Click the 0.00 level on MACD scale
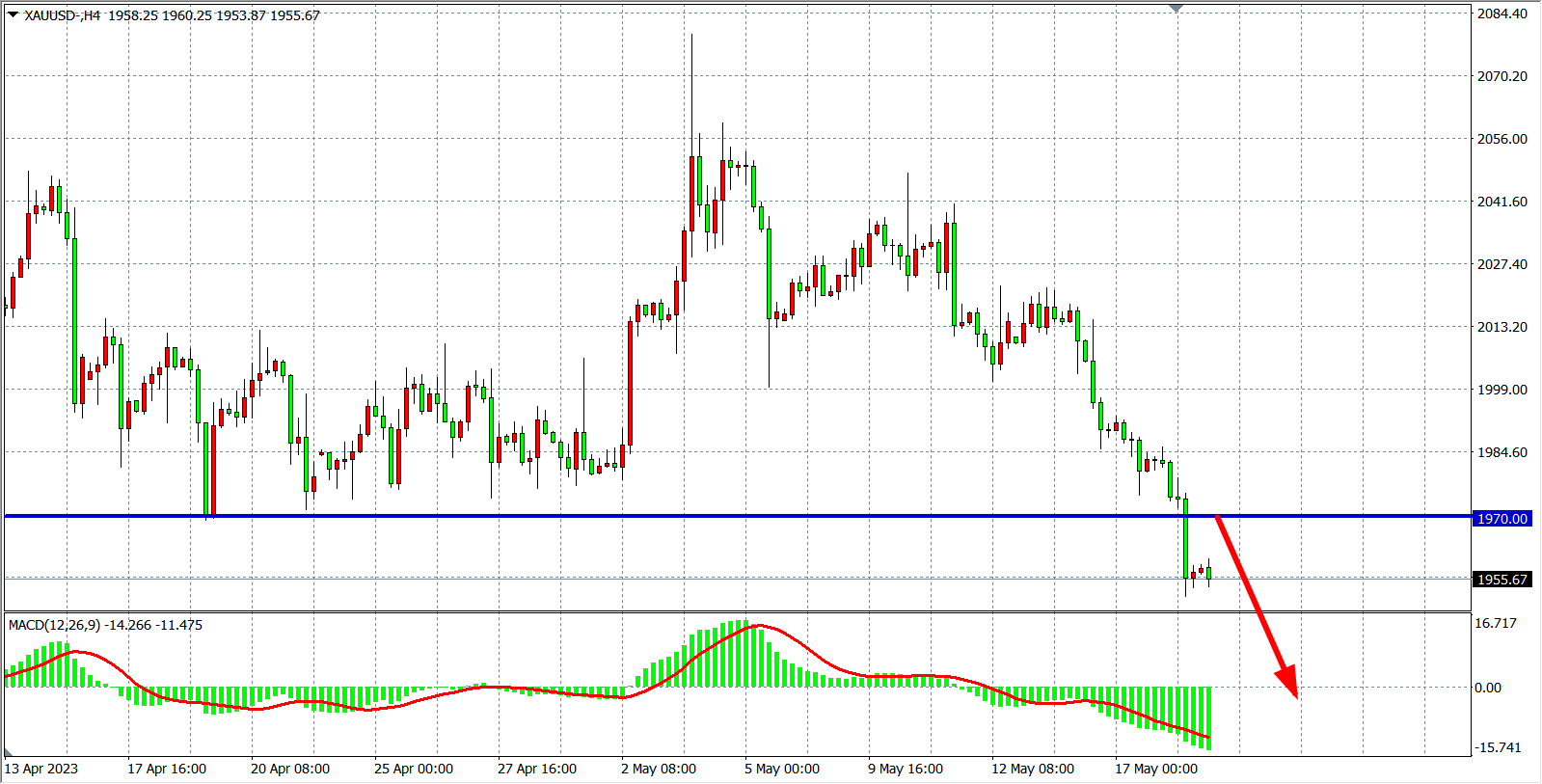Screen dimensions: 1542x784 pos(1488,688)
